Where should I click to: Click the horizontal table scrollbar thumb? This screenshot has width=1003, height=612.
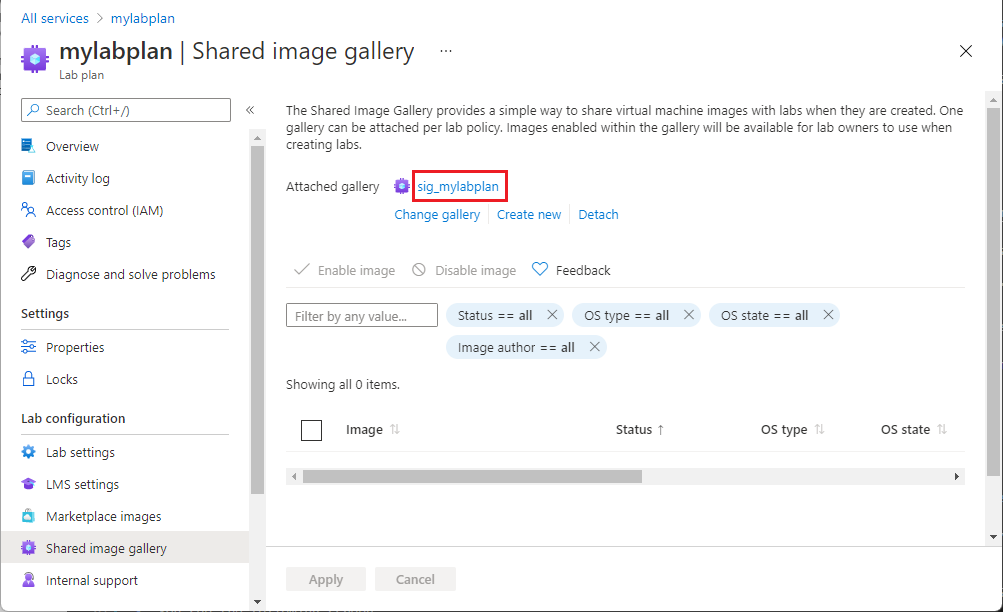coord(472,476)
